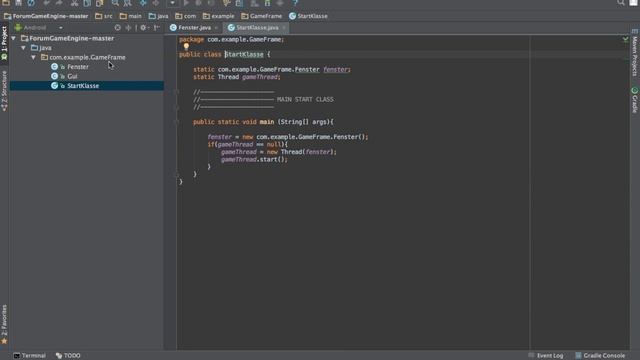This screenshot has width=640, height=360.
Task: Open the Terminal tool window
Action: [x=29, y=356]
